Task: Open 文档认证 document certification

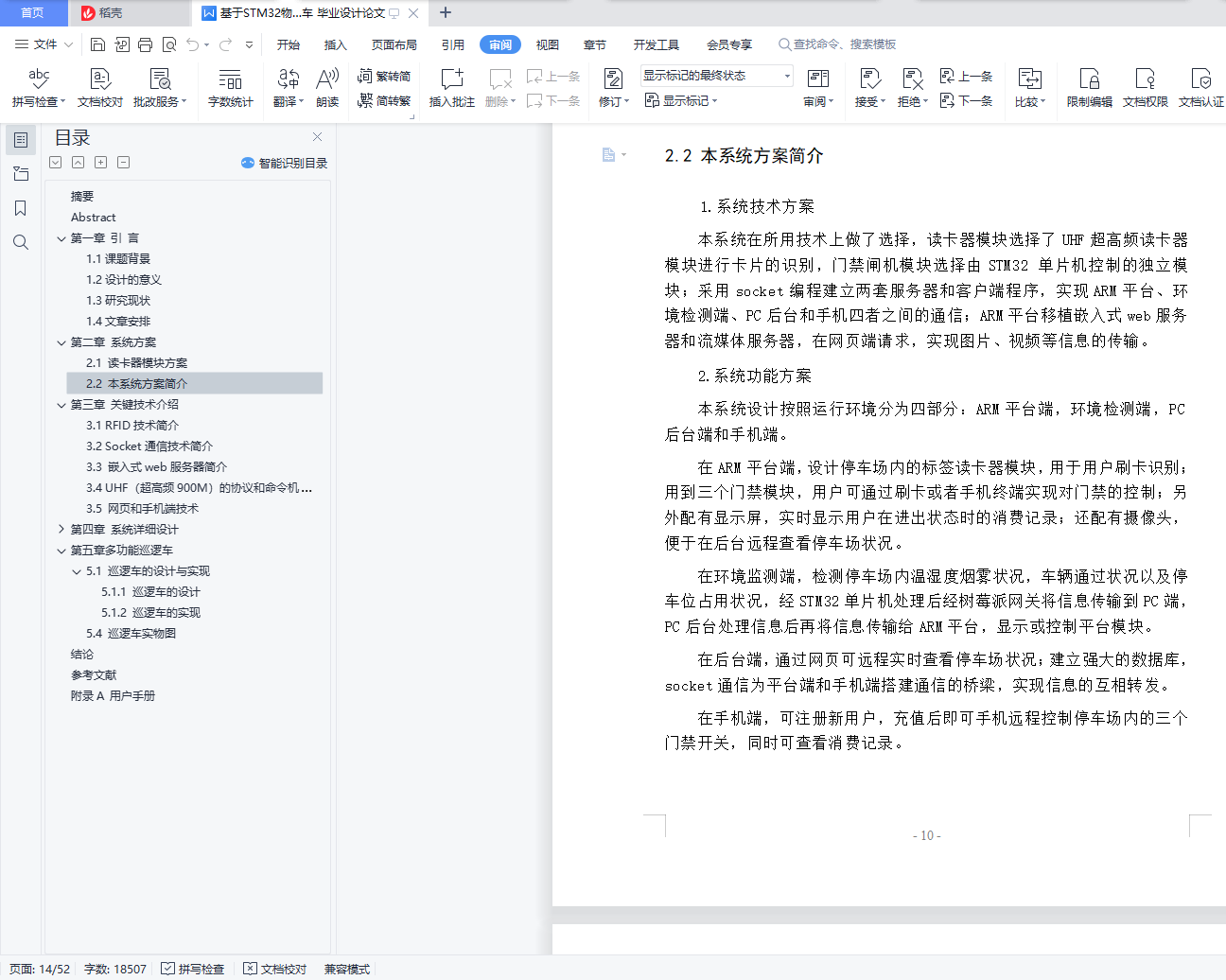Action: pyautogui.click(x=1201, y=88)
